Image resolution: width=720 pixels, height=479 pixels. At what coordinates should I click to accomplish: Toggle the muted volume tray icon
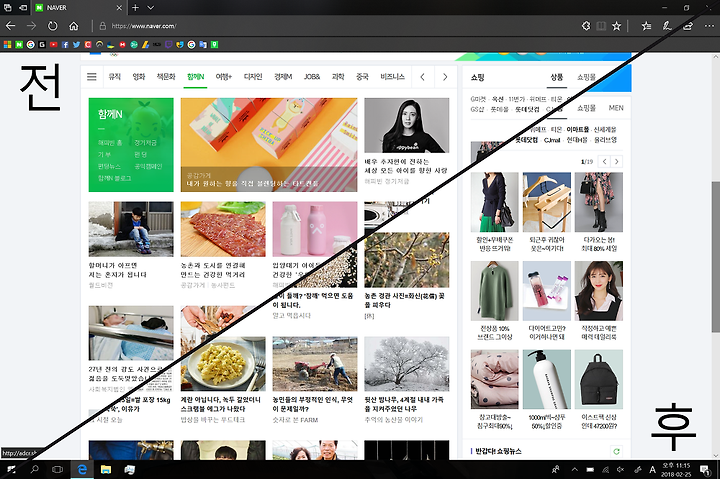(620, 469)
